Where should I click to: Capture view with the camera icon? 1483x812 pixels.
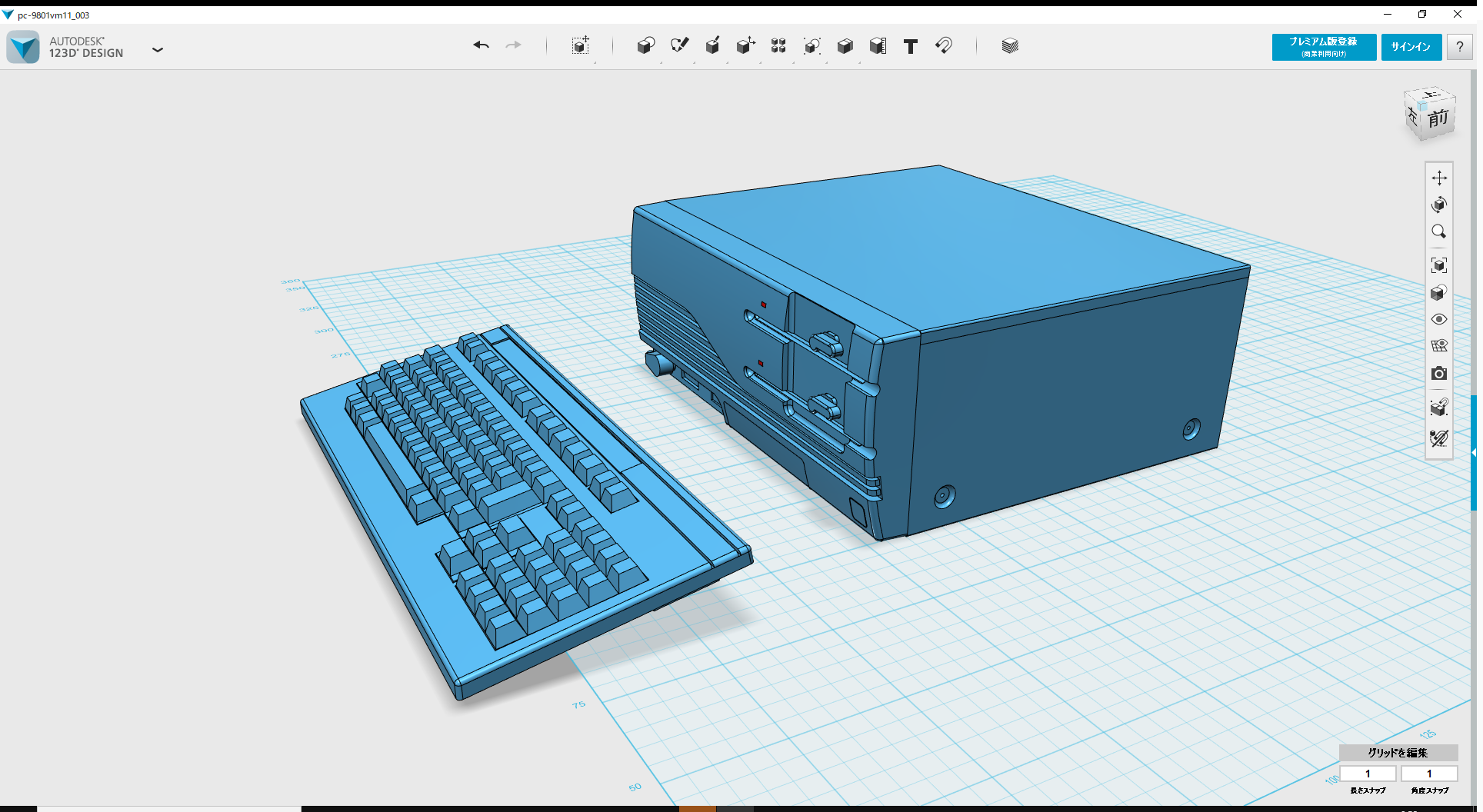click(x=1440, y=374)
